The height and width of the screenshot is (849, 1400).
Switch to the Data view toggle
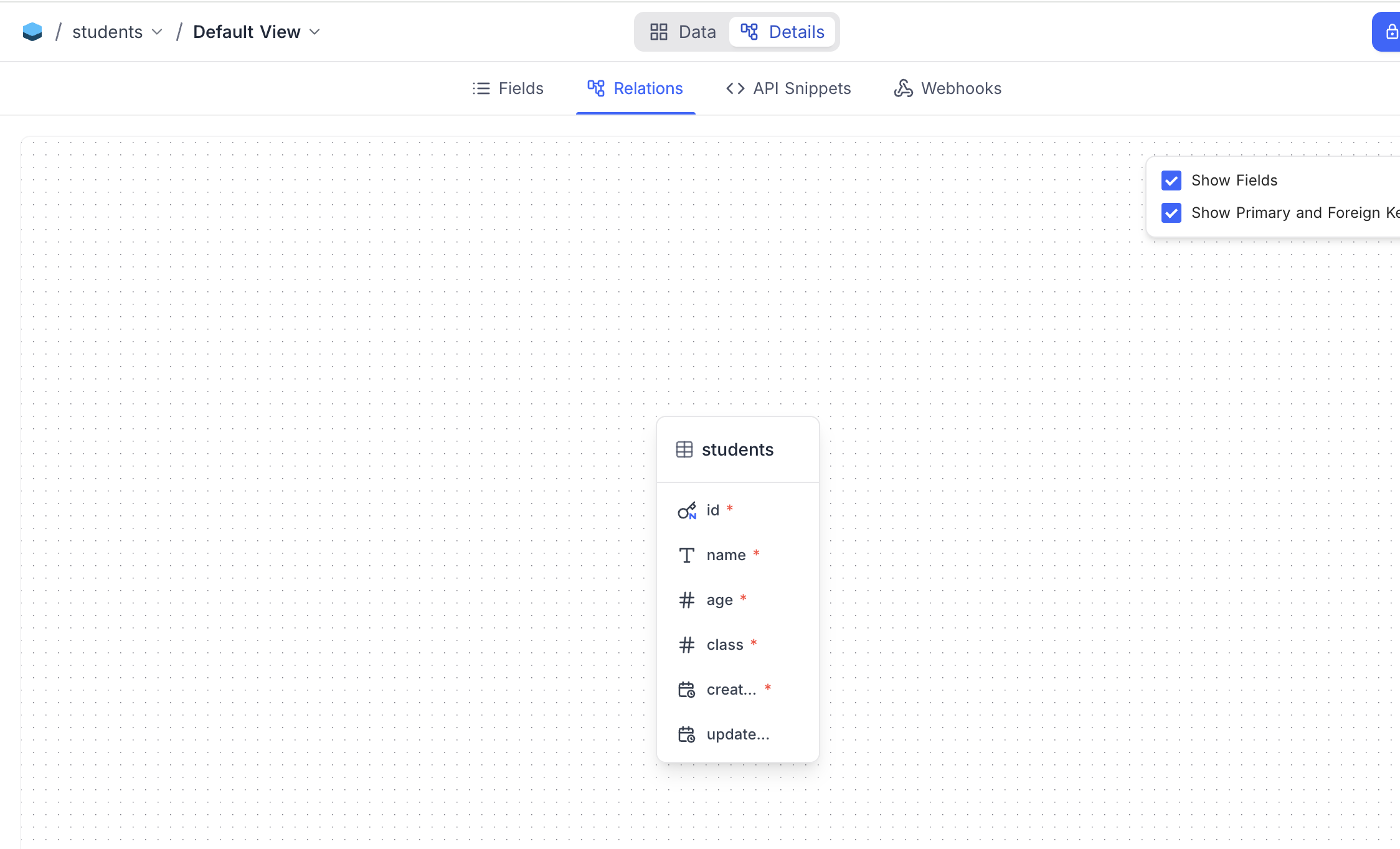click(683, 32)
